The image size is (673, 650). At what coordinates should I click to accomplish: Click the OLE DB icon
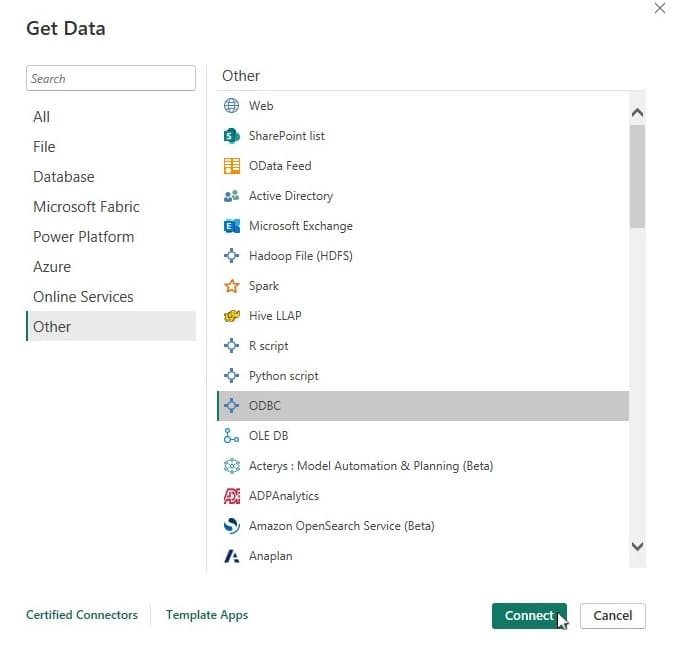231,436
